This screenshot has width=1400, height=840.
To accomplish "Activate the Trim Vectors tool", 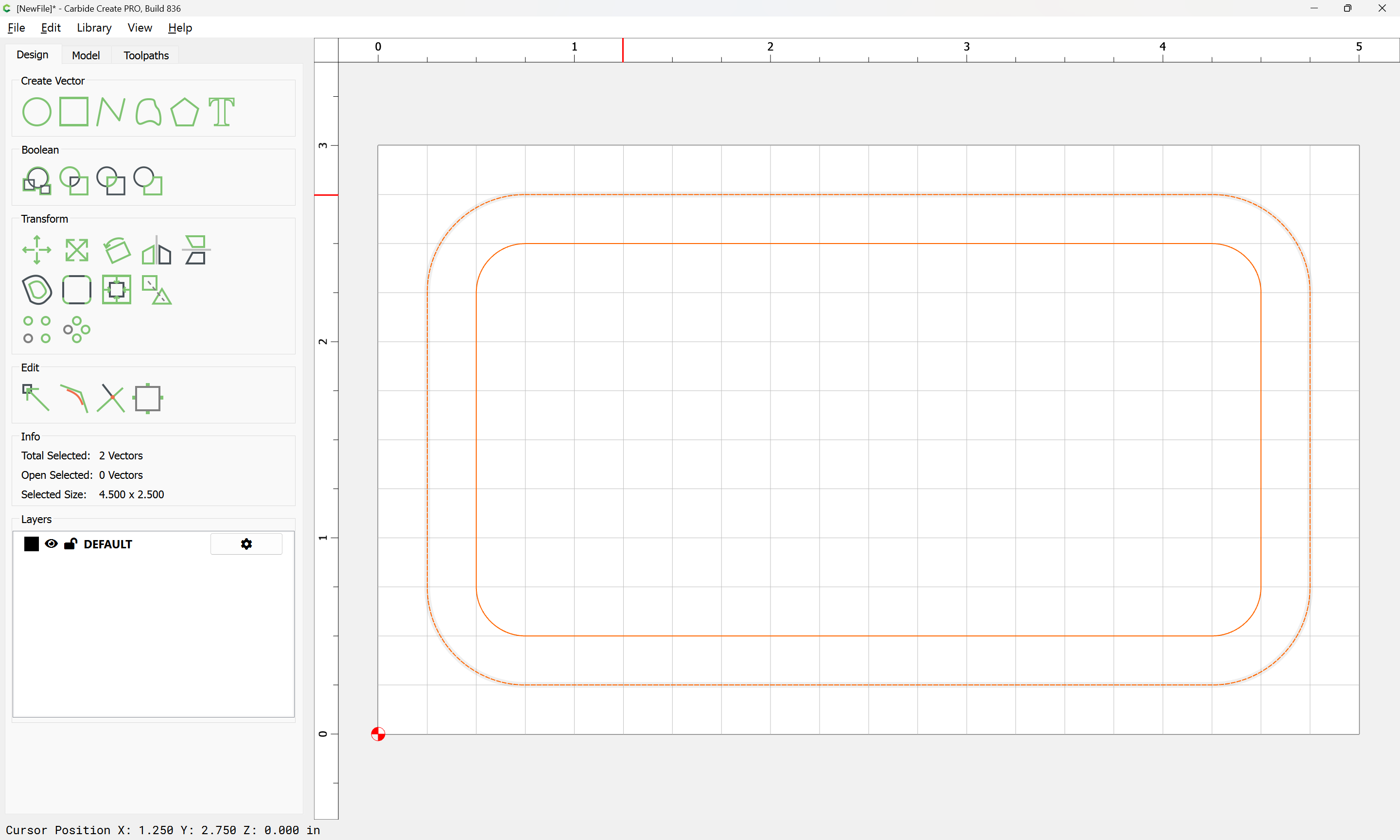I will click(x=111, y=397).
